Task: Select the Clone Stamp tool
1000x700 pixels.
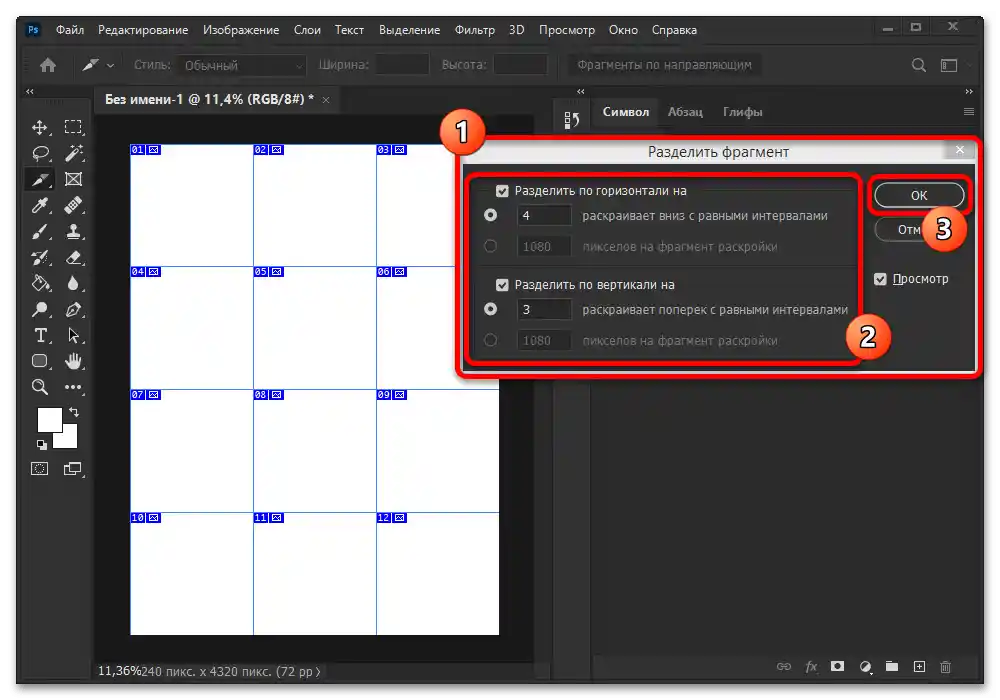Action: [x=73, y=231]
